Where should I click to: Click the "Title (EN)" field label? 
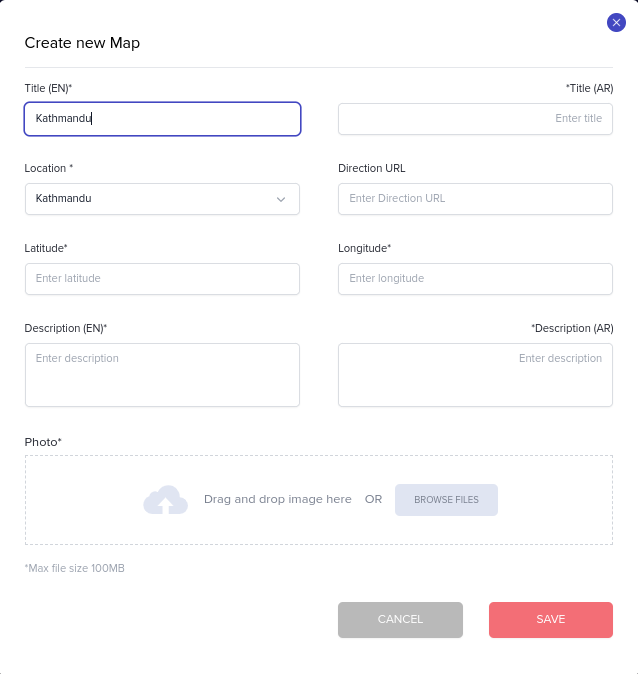click(48, 88)
